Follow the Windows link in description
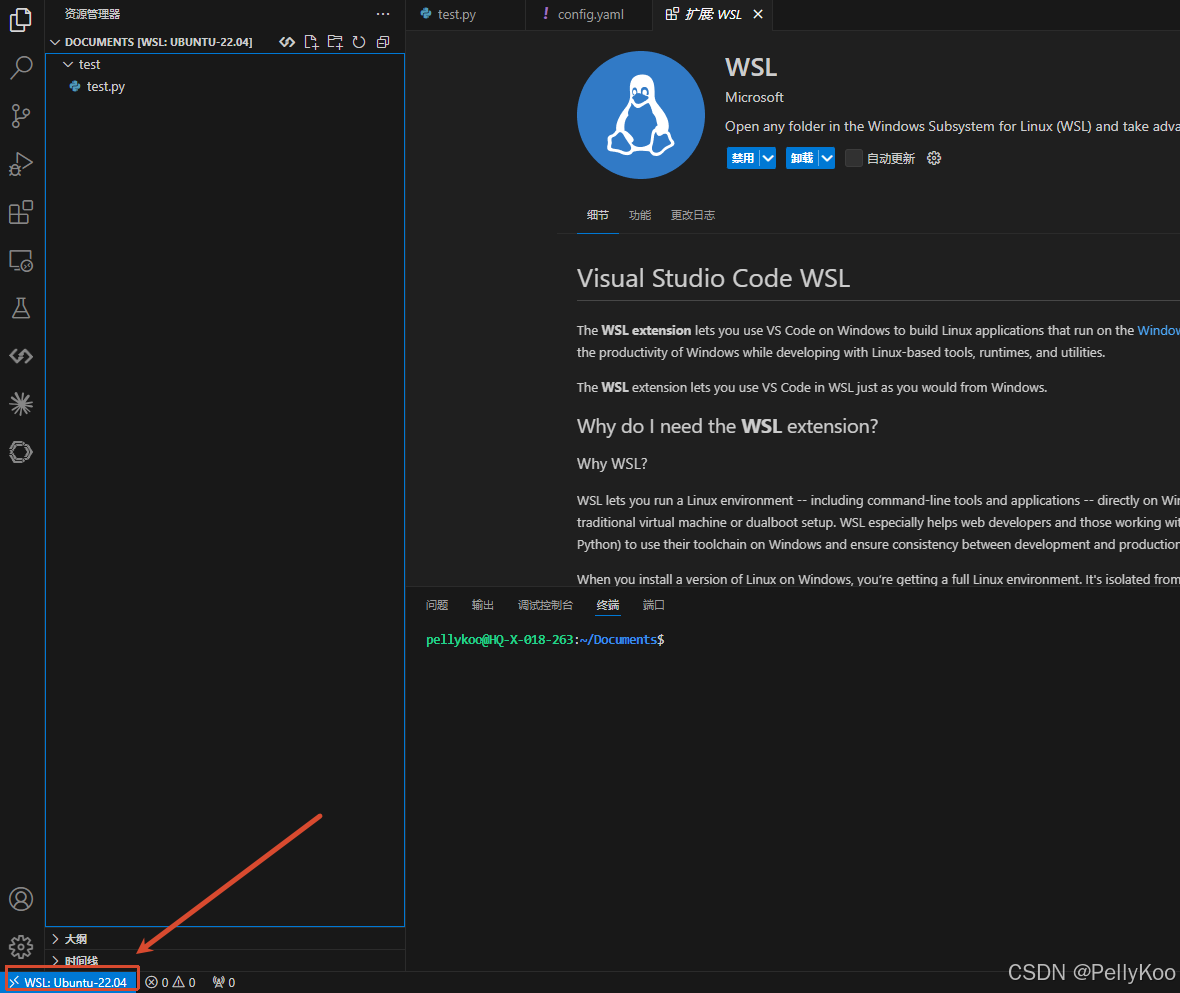The width and height of the screenshot is (1180, 993). point(1158,330)
